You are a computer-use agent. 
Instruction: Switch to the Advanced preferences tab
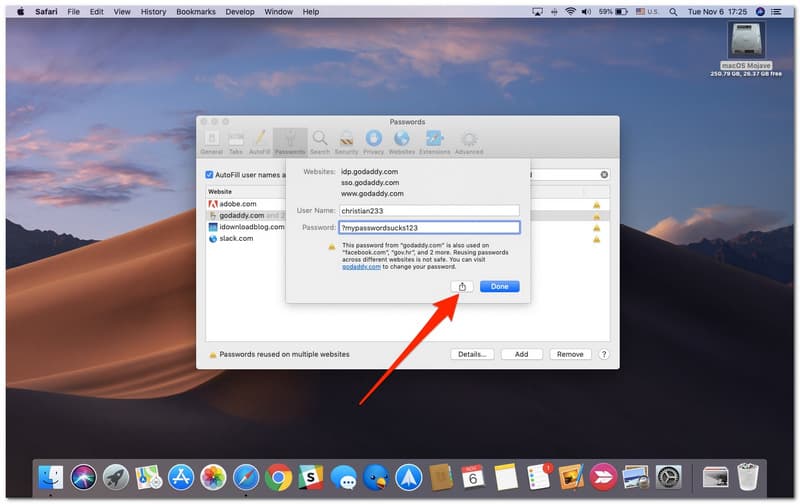(469, 142)
